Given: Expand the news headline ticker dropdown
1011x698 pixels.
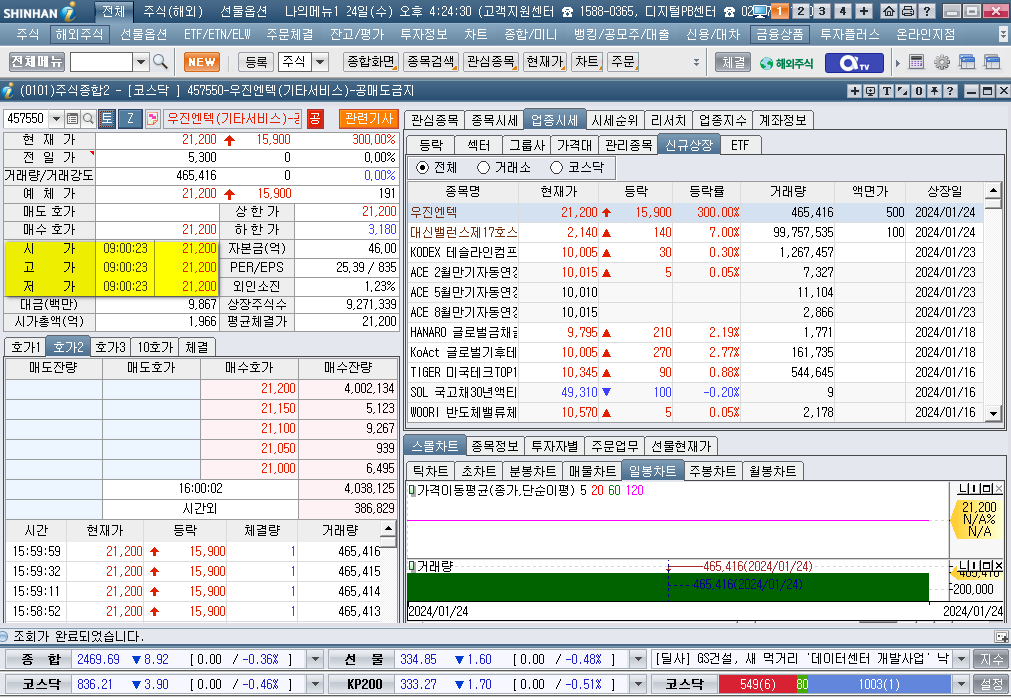Looking at the screenshot, I should (961, 659).
